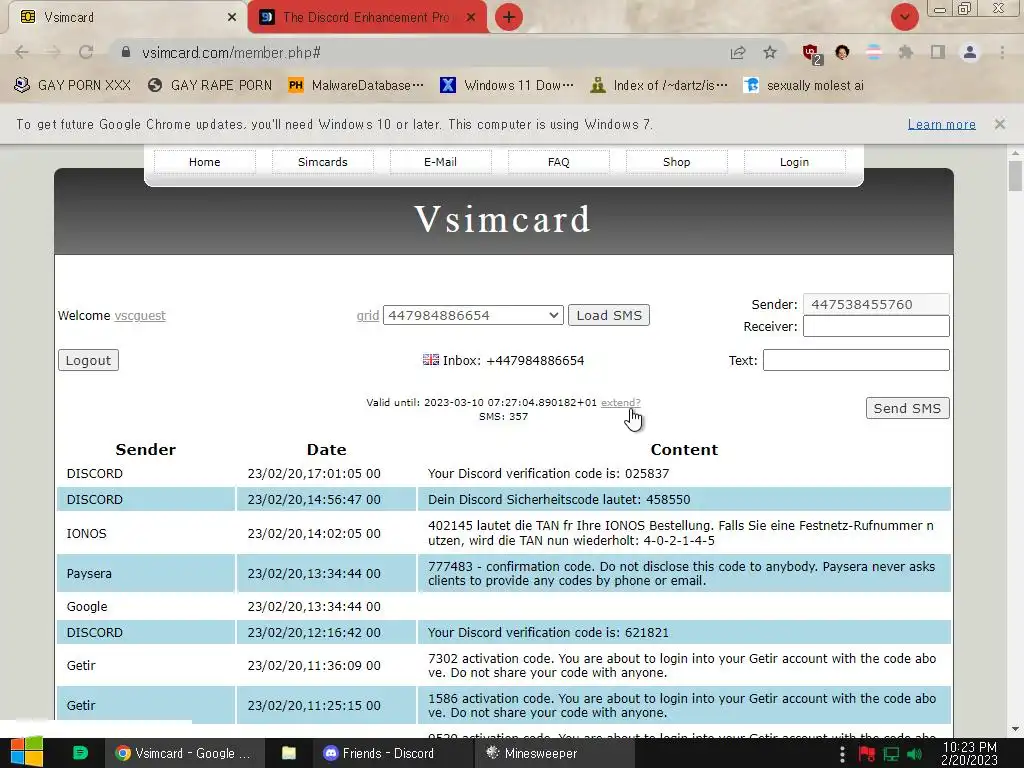Open the FAQ menu item

coord(558,162)
